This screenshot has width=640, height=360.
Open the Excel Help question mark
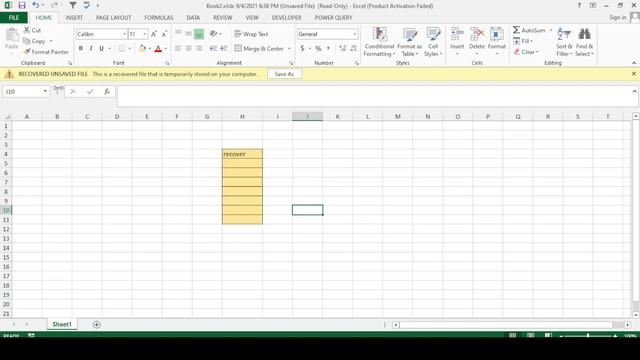pyautogui.click(x=579, y=5)
